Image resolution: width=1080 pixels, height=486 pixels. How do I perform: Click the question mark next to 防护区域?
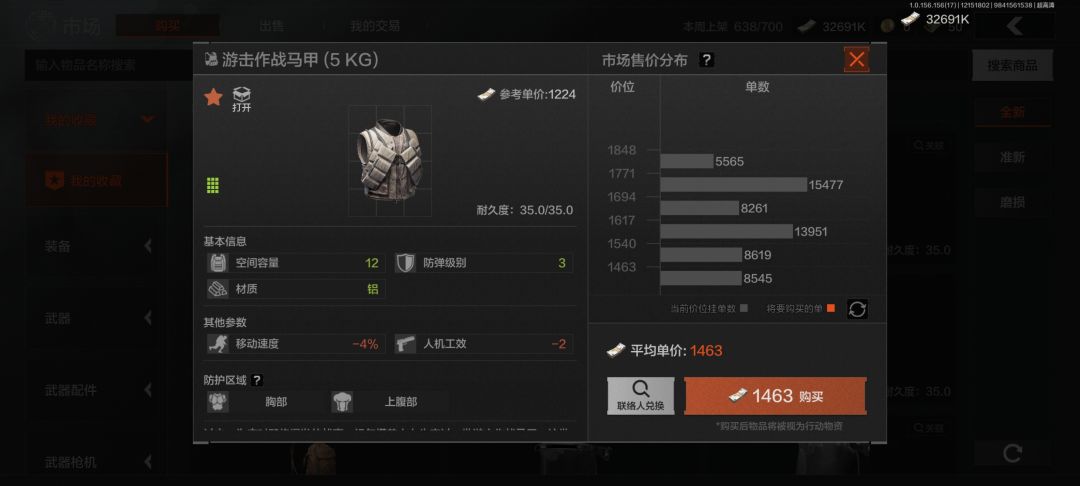click(257, 380)
